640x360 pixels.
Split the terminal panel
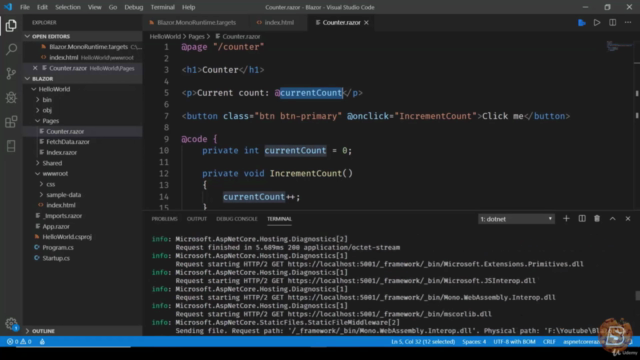[582, 219]
